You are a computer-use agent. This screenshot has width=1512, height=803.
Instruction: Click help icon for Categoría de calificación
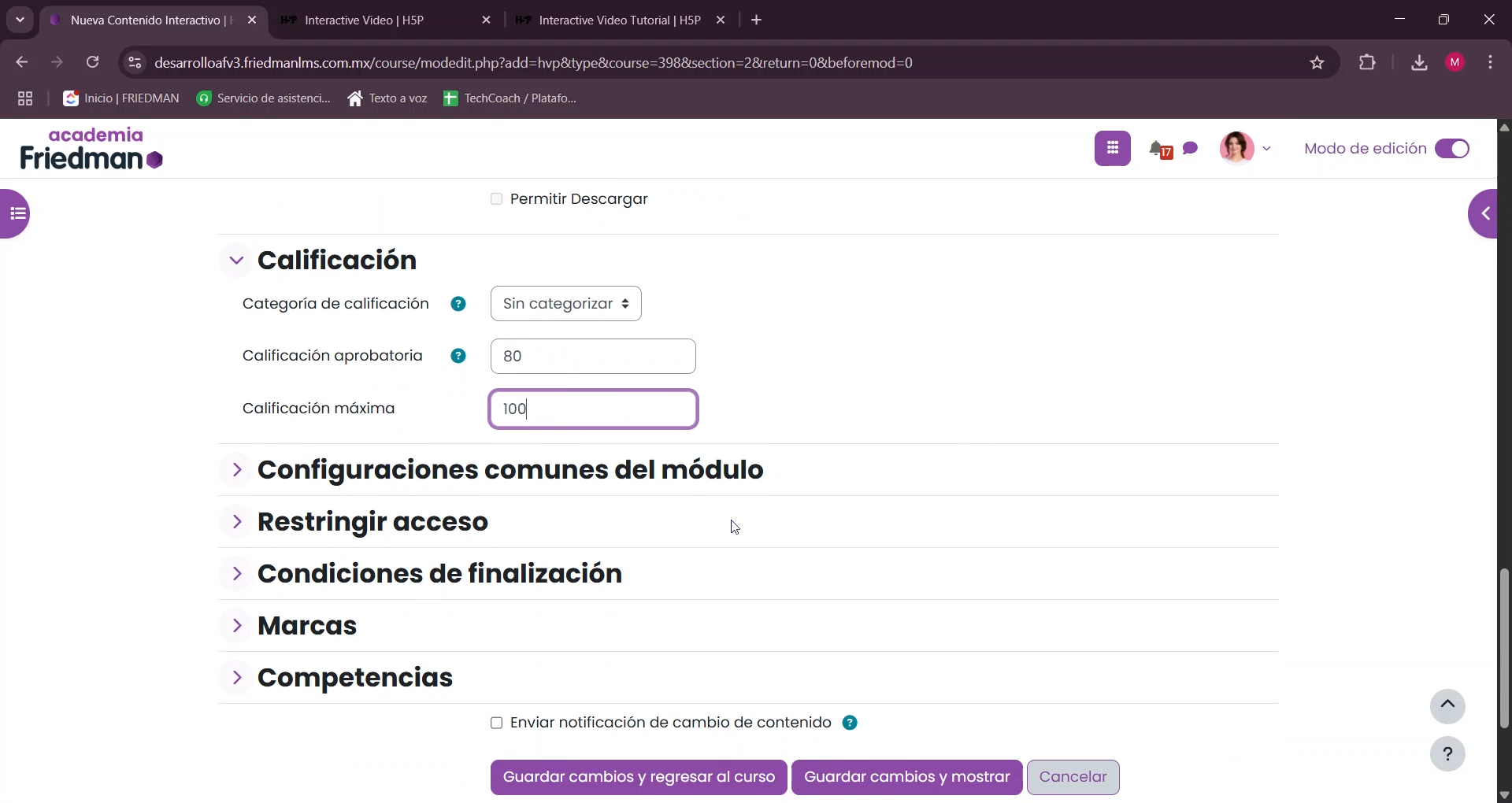(x=458, y=304)
